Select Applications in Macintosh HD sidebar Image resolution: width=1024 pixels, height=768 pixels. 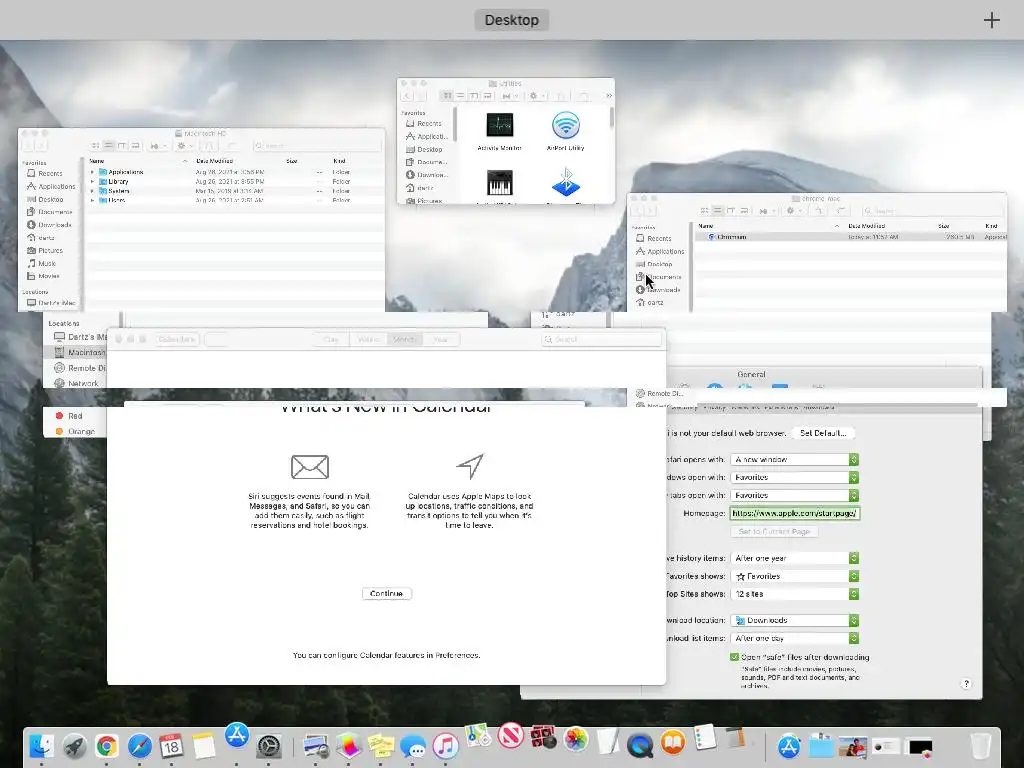point(51,187)
